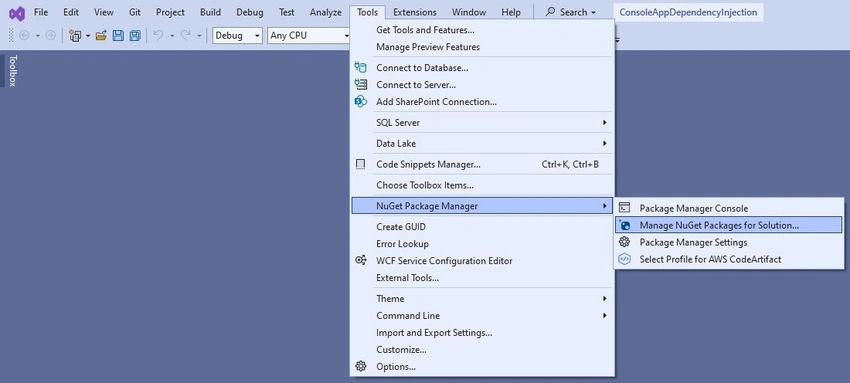Click the Package Manager Settings gear icon
850x383 pixels.
point(624,242)
